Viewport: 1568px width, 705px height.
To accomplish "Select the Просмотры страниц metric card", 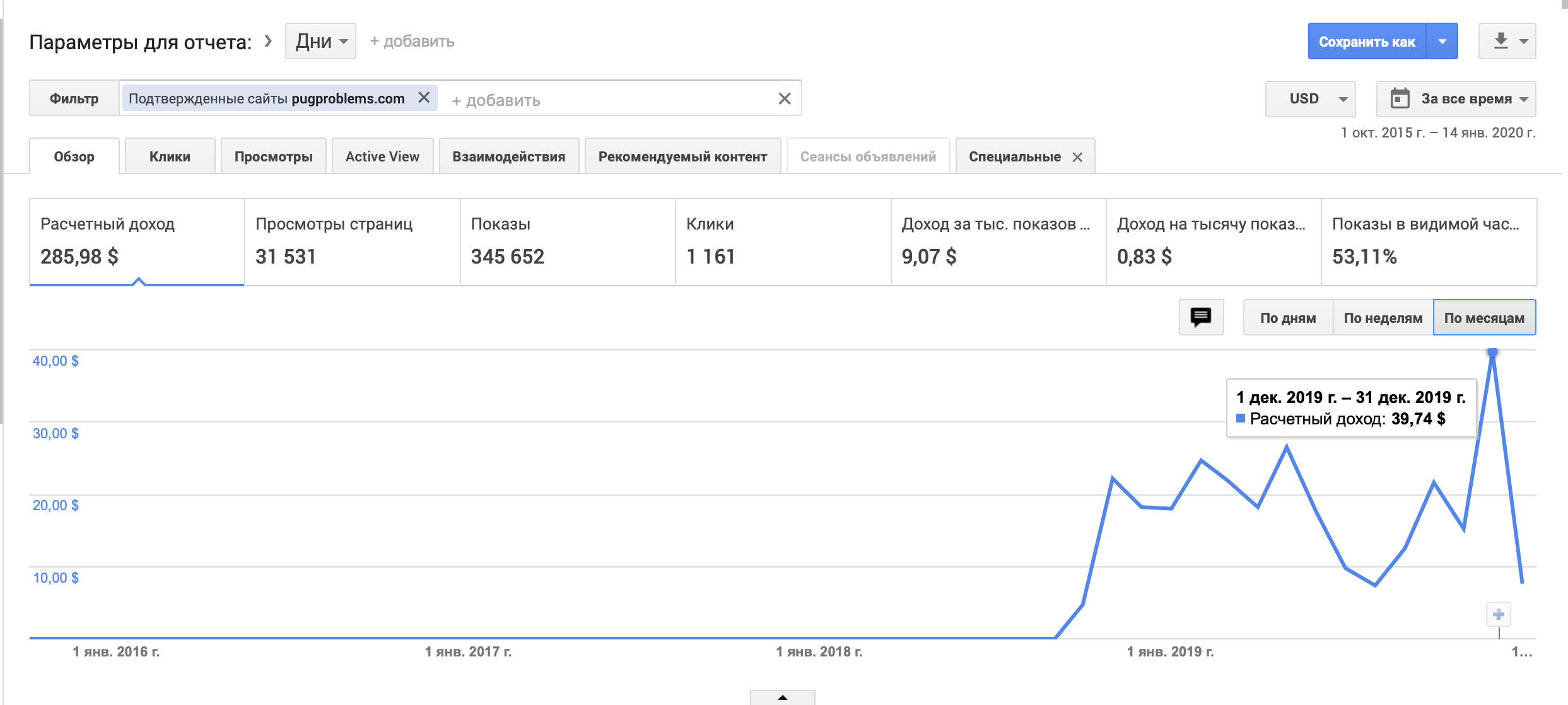I will pos(352,242).
